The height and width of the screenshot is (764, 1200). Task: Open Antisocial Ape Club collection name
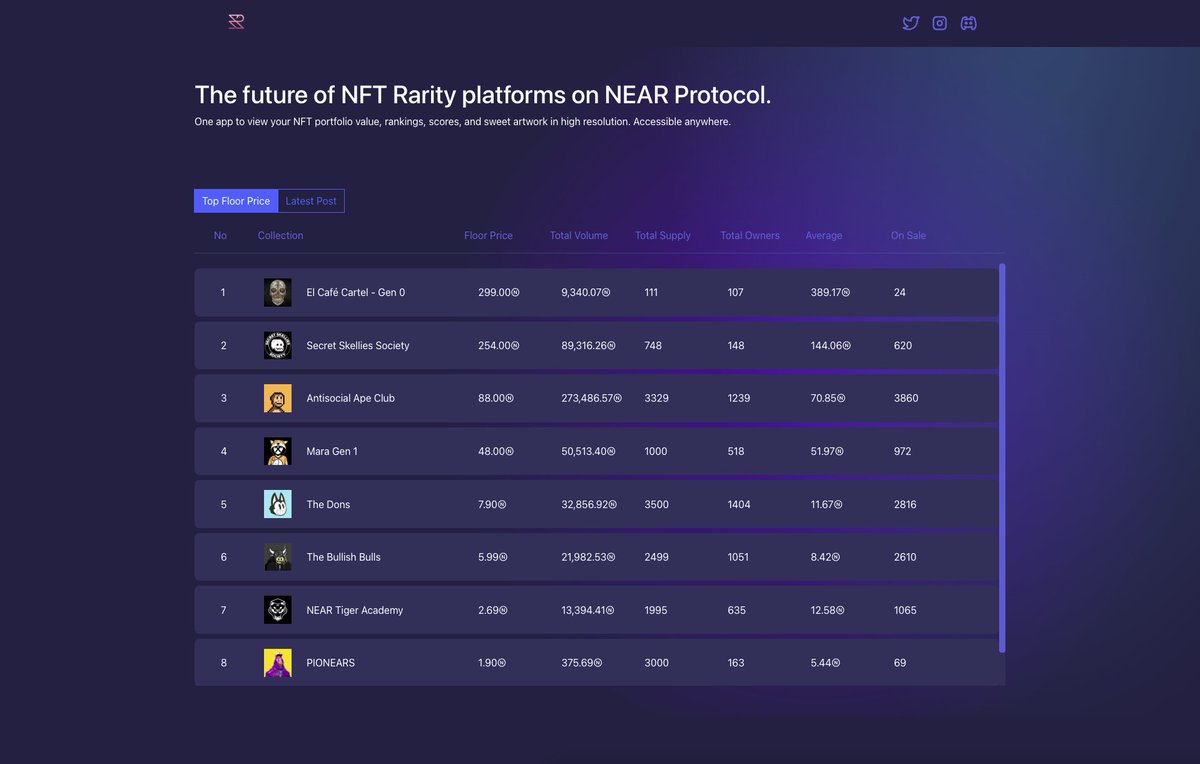click(x=351, y=398)
